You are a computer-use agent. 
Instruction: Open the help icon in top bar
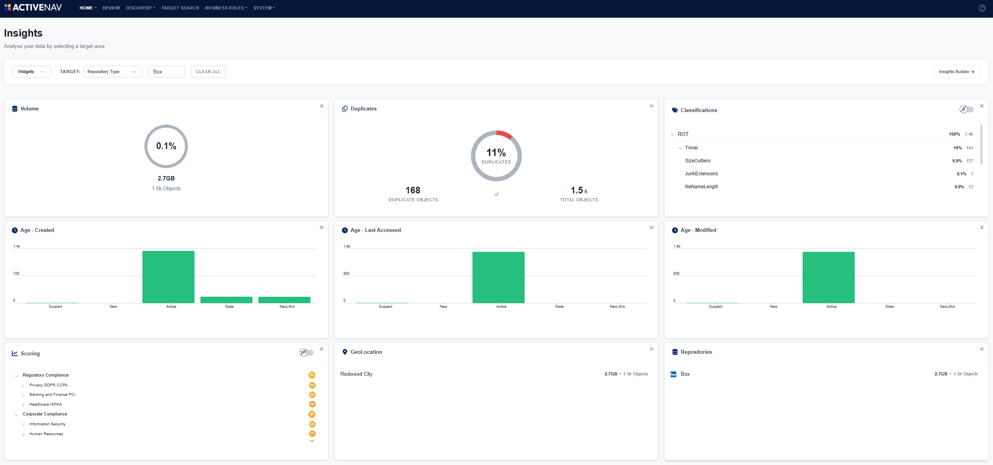pos(982,8)
